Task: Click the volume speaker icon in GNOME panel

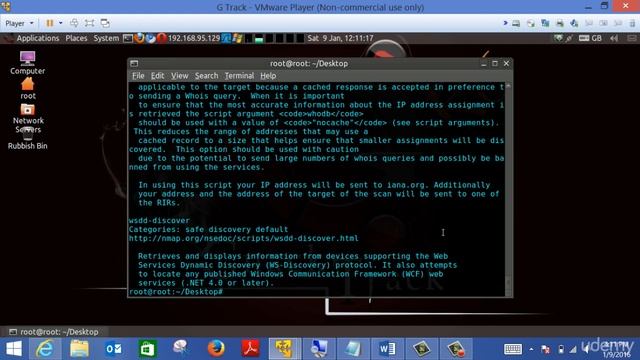Action: tap(614, 38)
